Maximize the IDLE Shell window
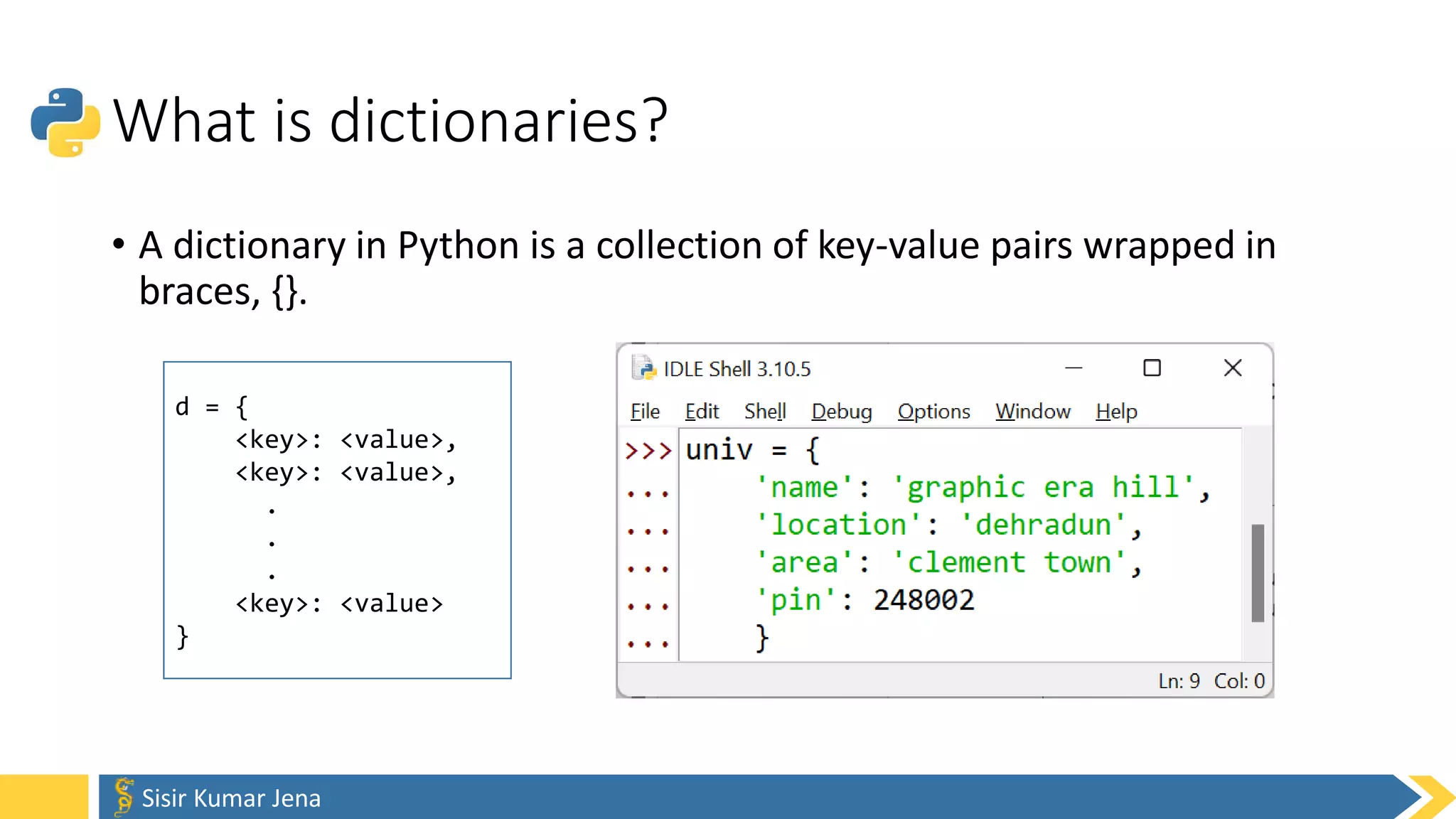 (1152, 368)
